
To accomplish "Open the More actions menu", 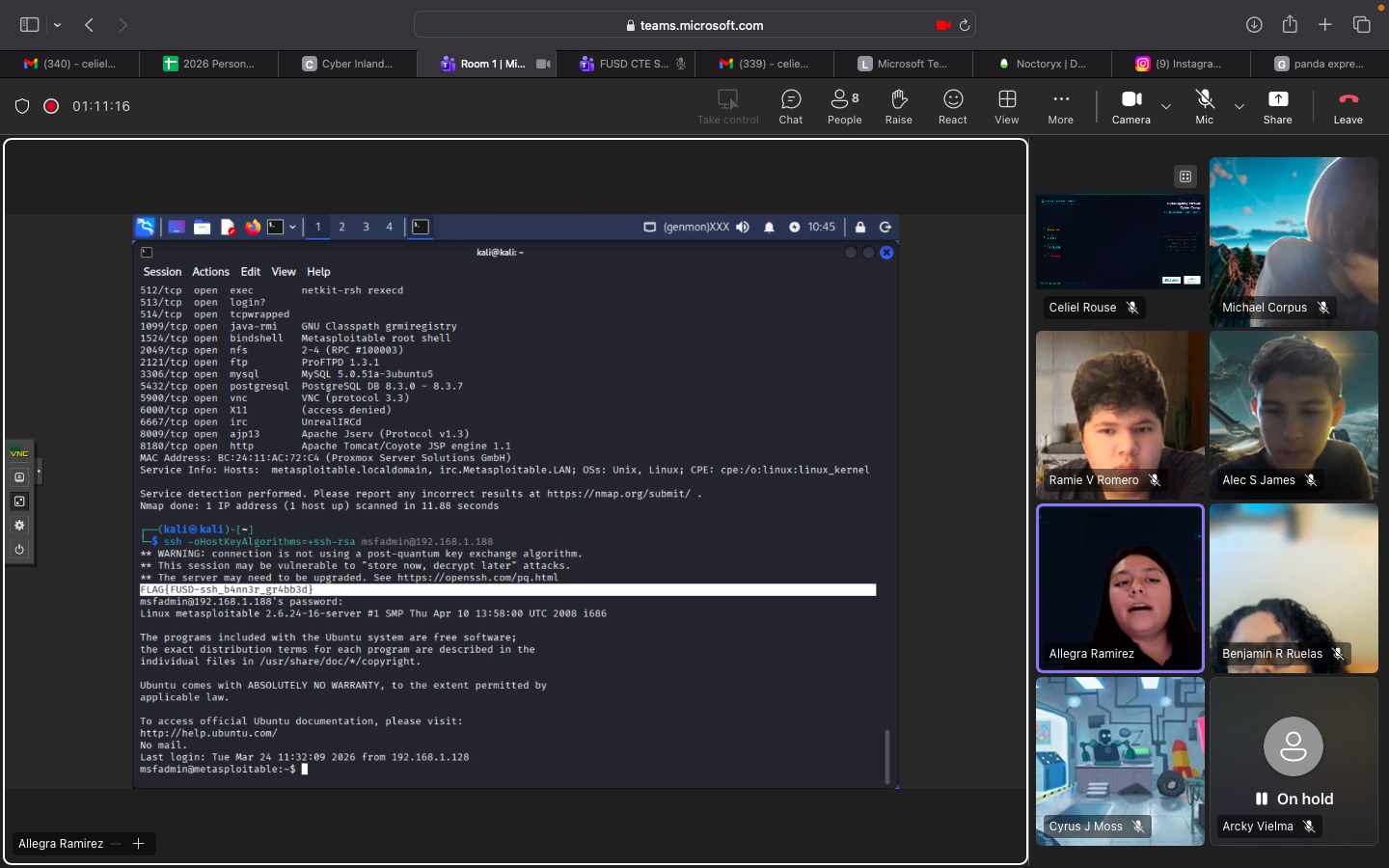I will point(1060,106).
